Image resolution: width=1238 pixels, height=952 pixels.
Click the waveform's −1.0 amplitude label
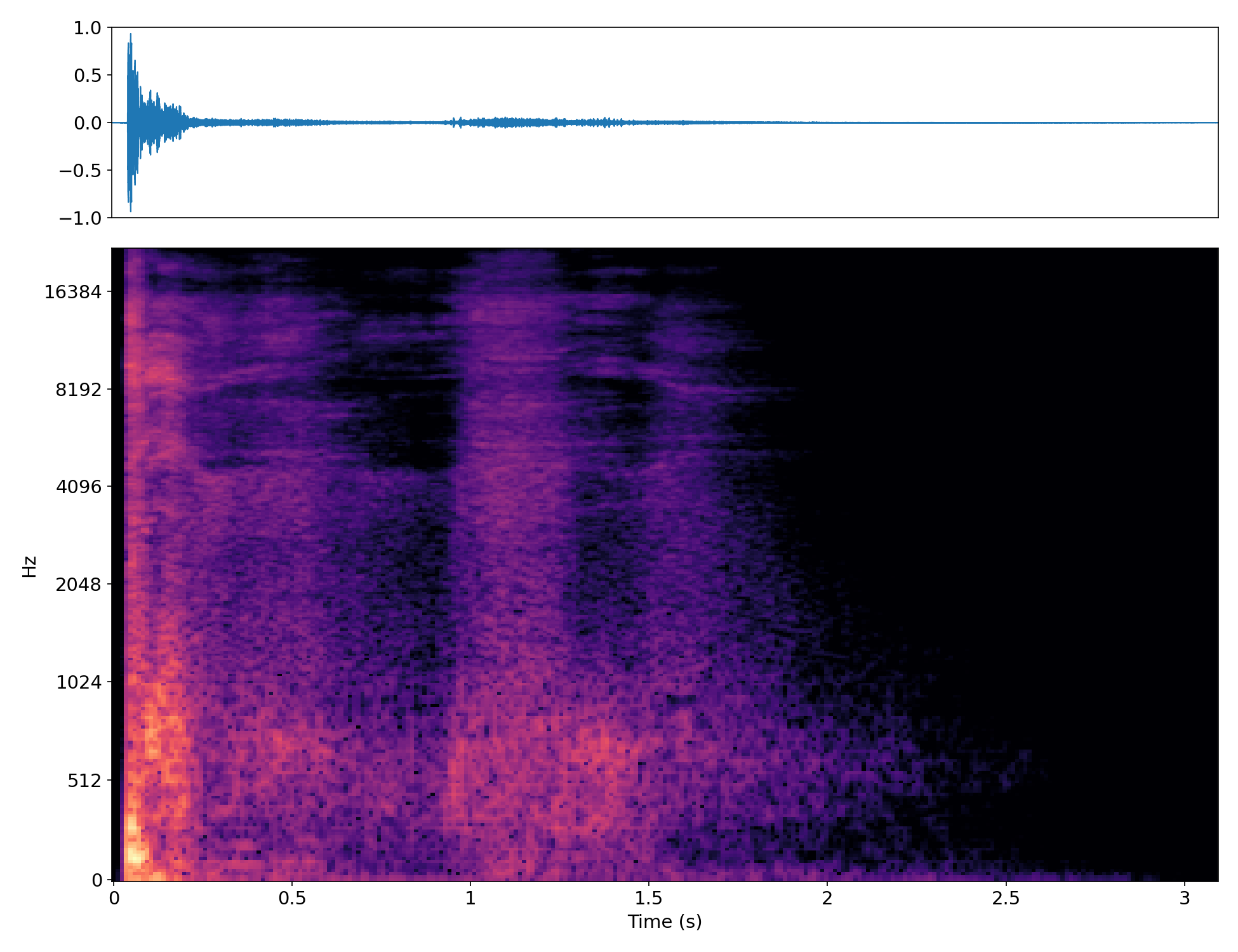pyautogui.click(x=80, y=218)
